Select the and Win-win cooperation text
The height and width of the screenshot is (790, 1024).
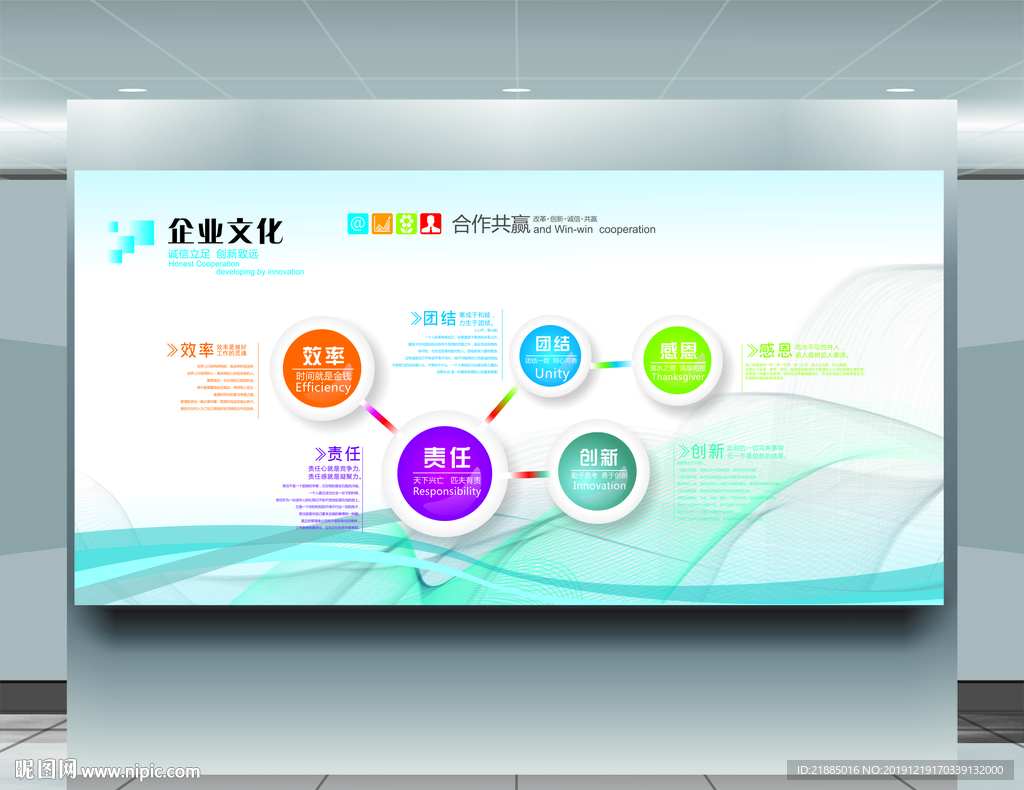[x=594, y=230]
